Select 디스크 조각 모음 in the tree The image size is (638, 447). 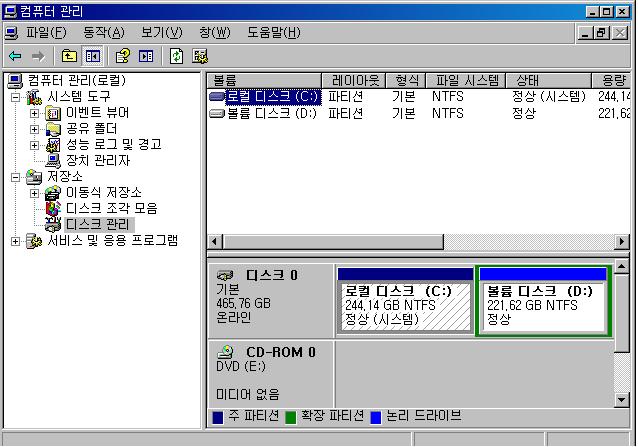pos(111,209)
